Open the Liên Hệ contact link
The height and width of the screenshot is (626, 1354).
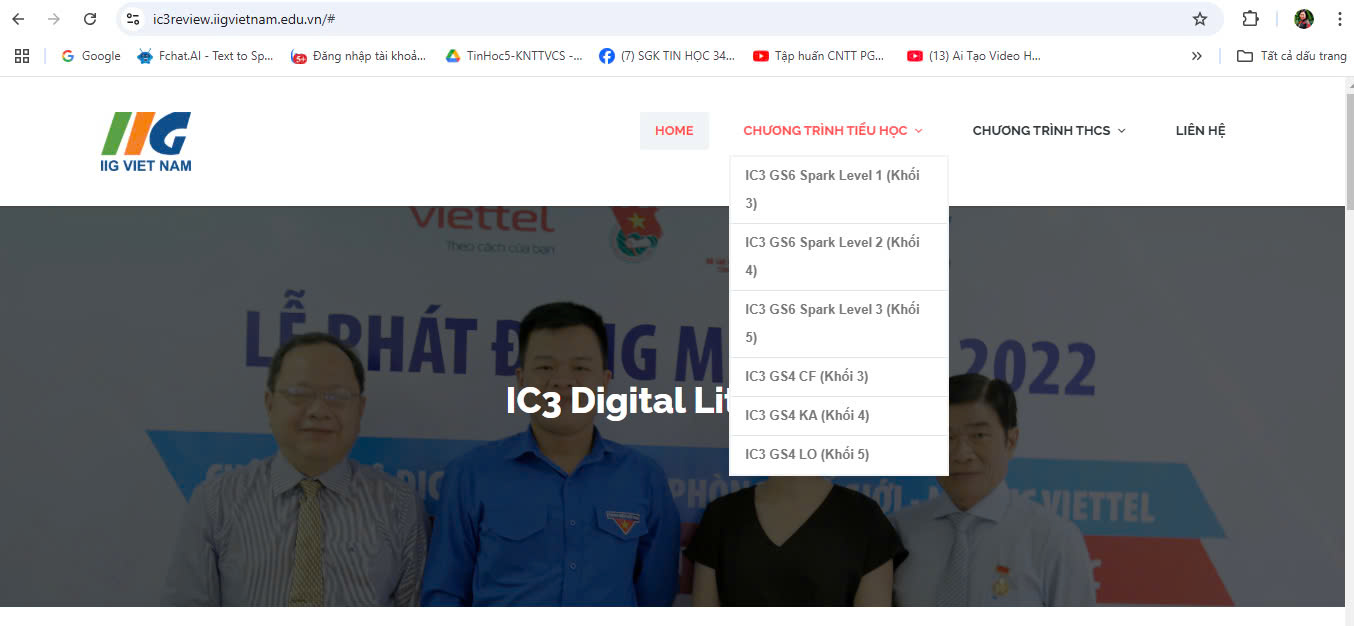1200,131
